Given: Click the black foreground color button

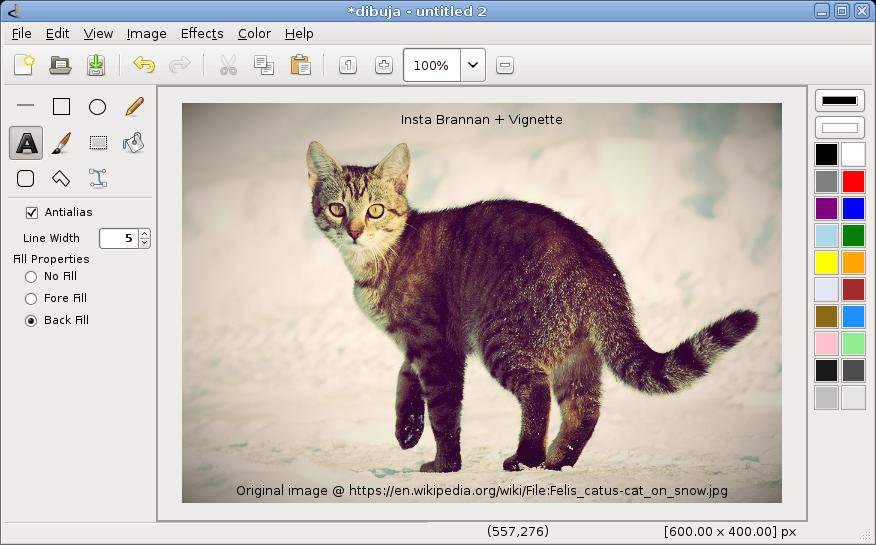Looking at the screenshot, I should tap(840, 101).
